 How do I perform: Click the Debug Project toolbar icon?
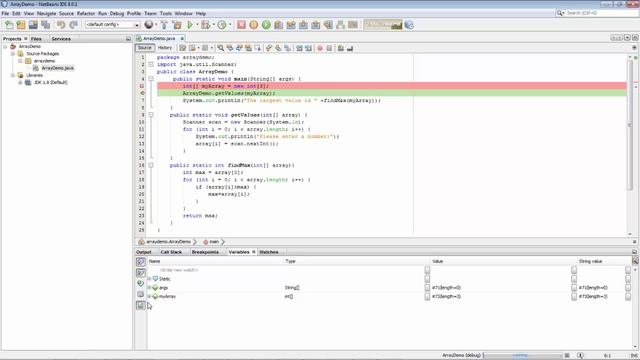tap(206, 25)
